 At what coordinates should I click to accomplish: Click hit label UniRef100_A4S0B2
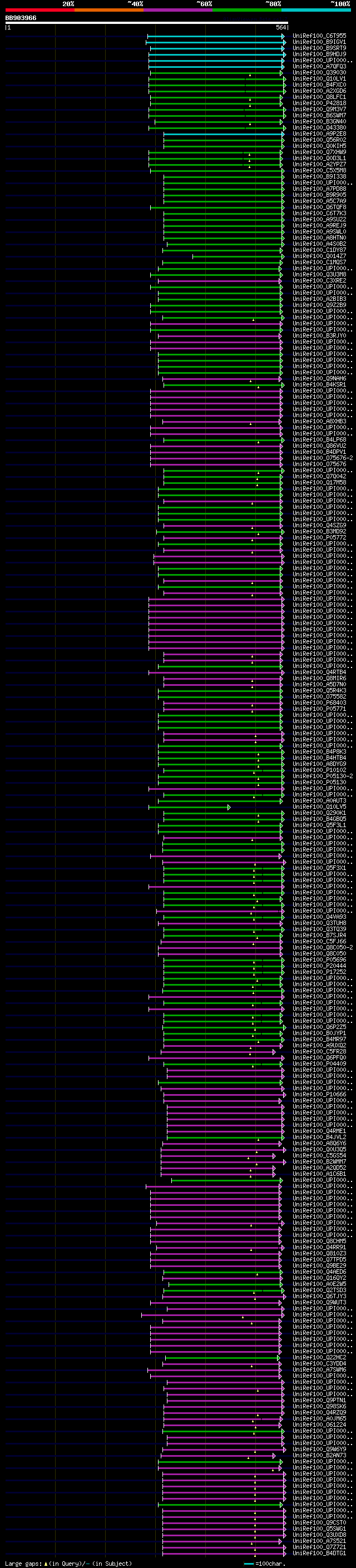(319, 244)
